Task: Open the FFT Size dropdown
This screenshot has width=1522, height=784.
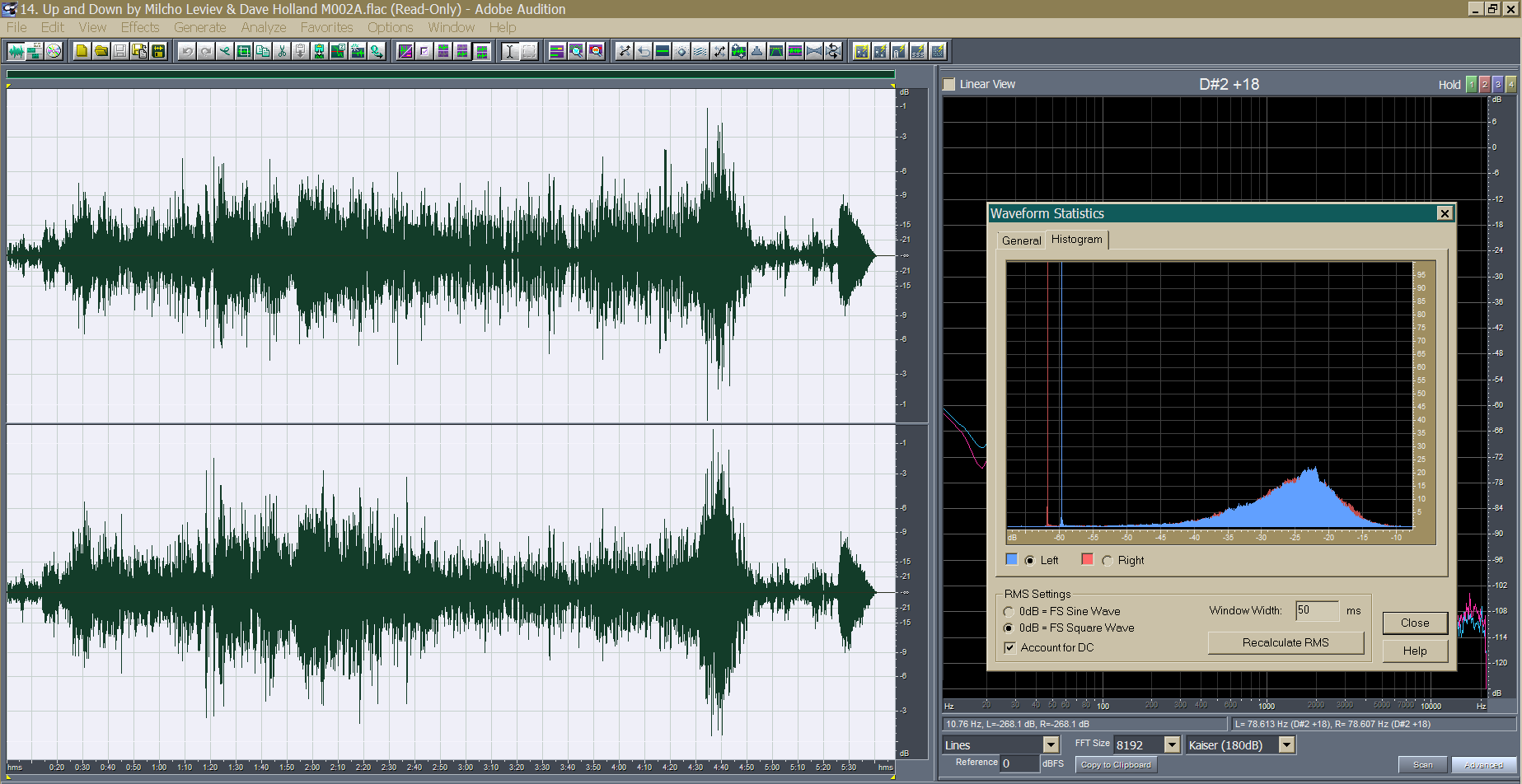Action: tap(1172, 744)
